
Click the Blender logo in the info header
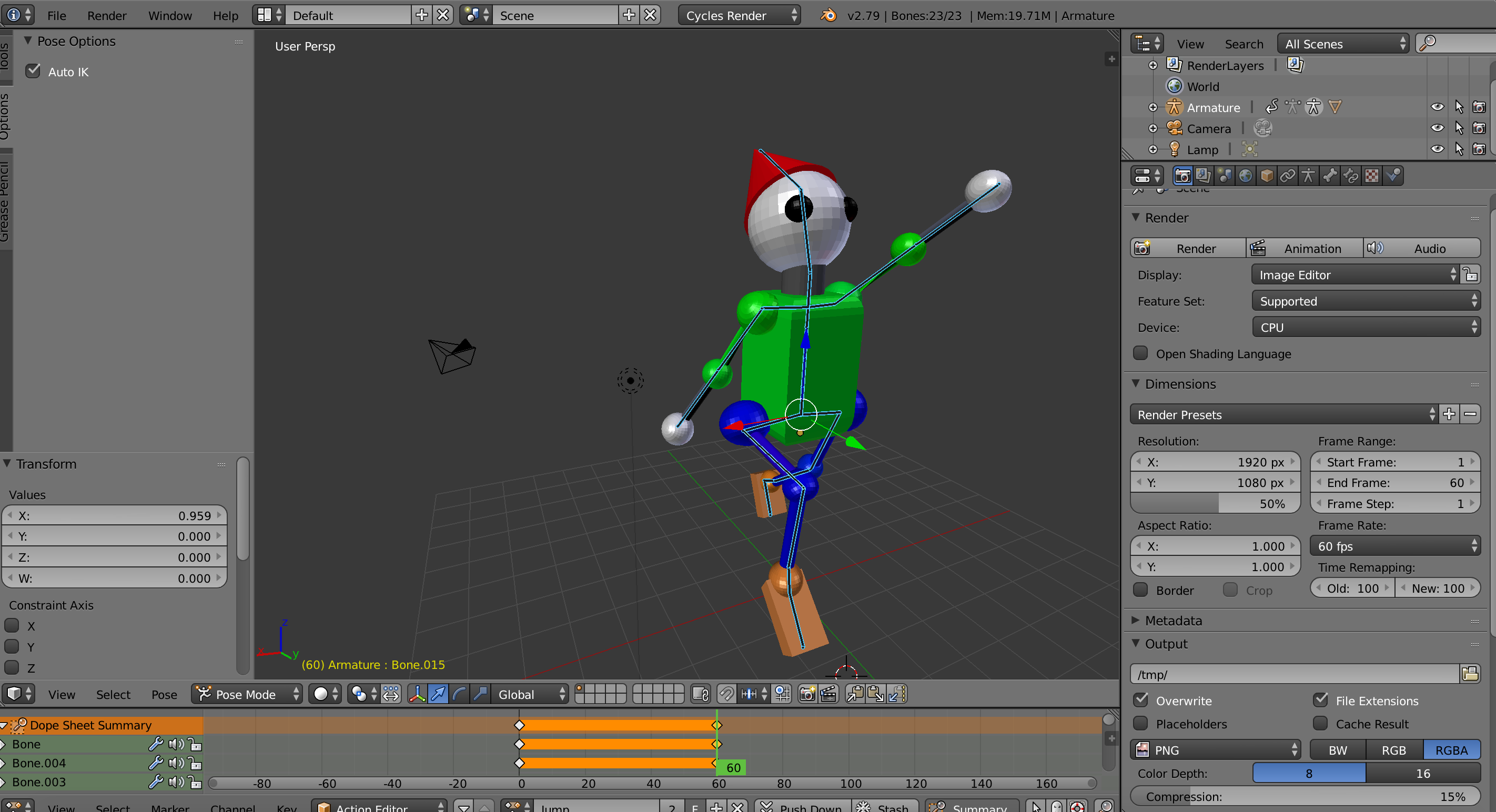828,15
